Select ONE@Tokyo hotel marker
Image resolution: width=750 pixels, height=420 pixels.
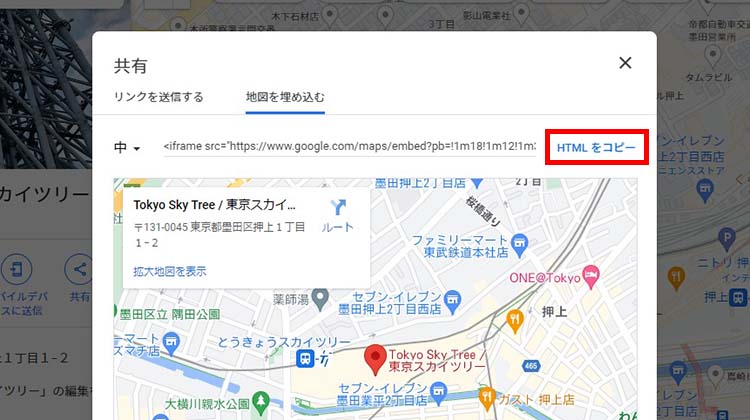tap(592, 277)
